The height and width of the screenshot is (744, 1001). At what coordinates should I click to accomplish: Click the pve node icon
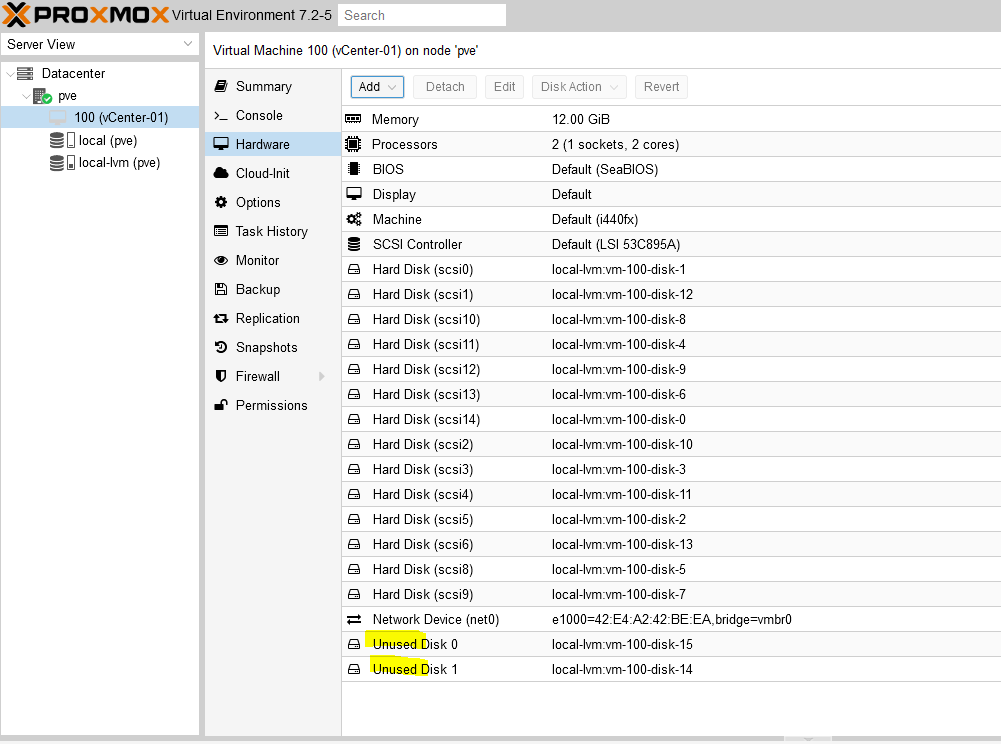pos(42,96)
